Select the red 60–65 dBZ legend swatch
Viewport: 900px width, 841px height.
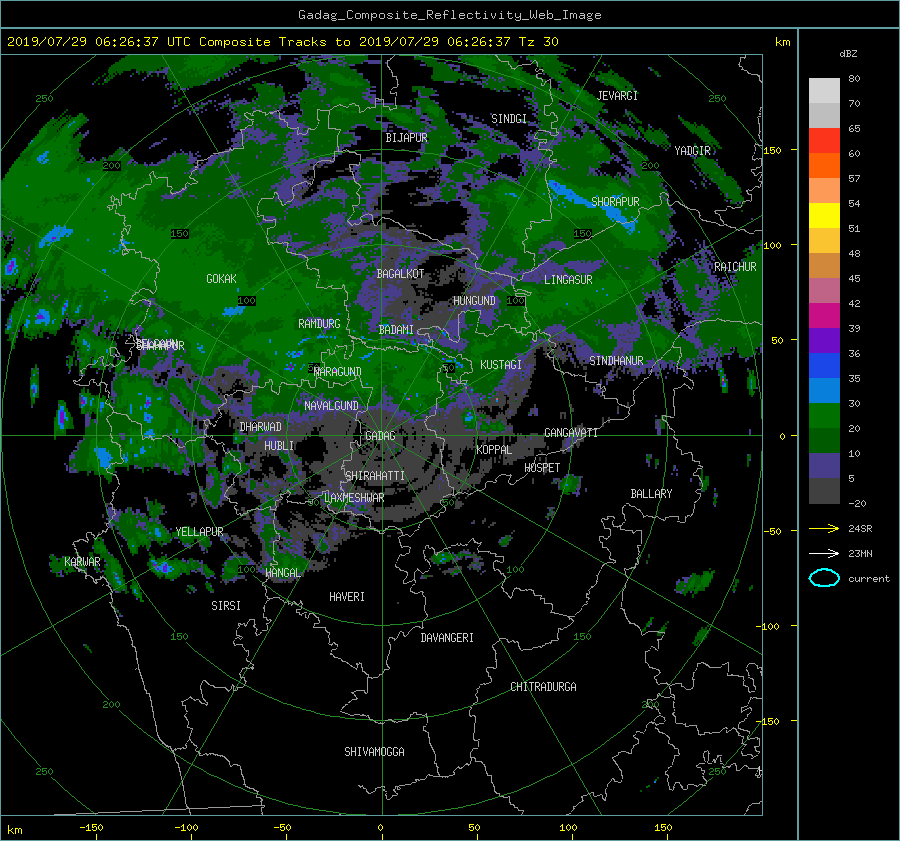coord(824,141)
